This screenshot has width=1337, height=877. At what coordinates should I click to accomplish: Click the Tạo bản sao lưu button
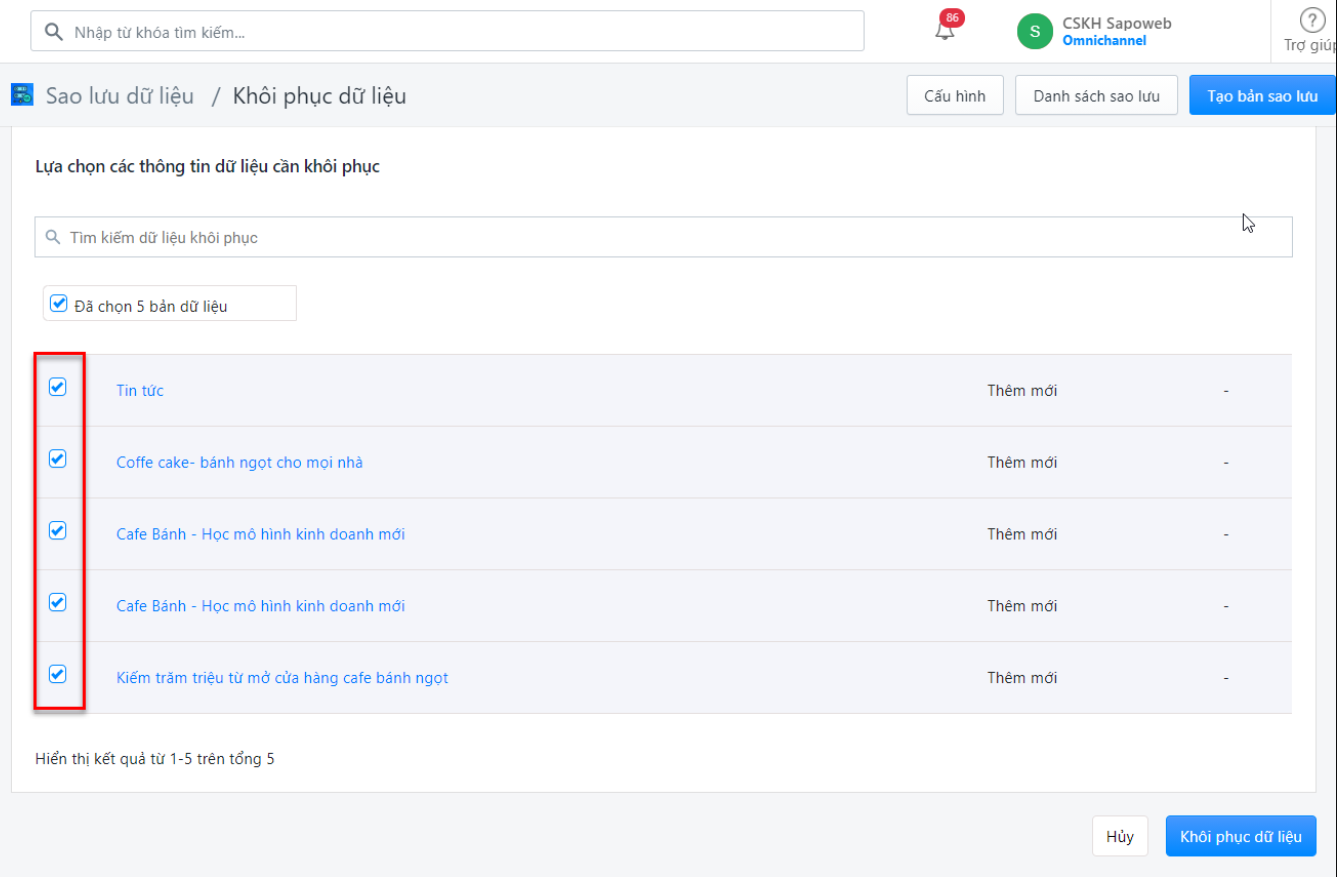pyautogui.click(x=1263, y=96)
